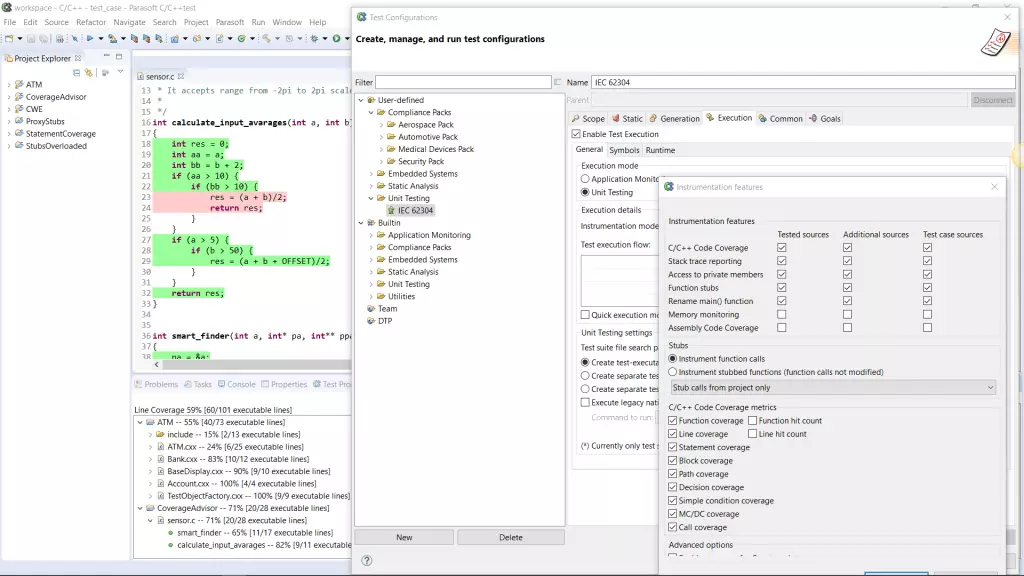Click the Filter input field
Viewport: 1024px width, 576px height.
pyautogui.click(x=463, y=82)
